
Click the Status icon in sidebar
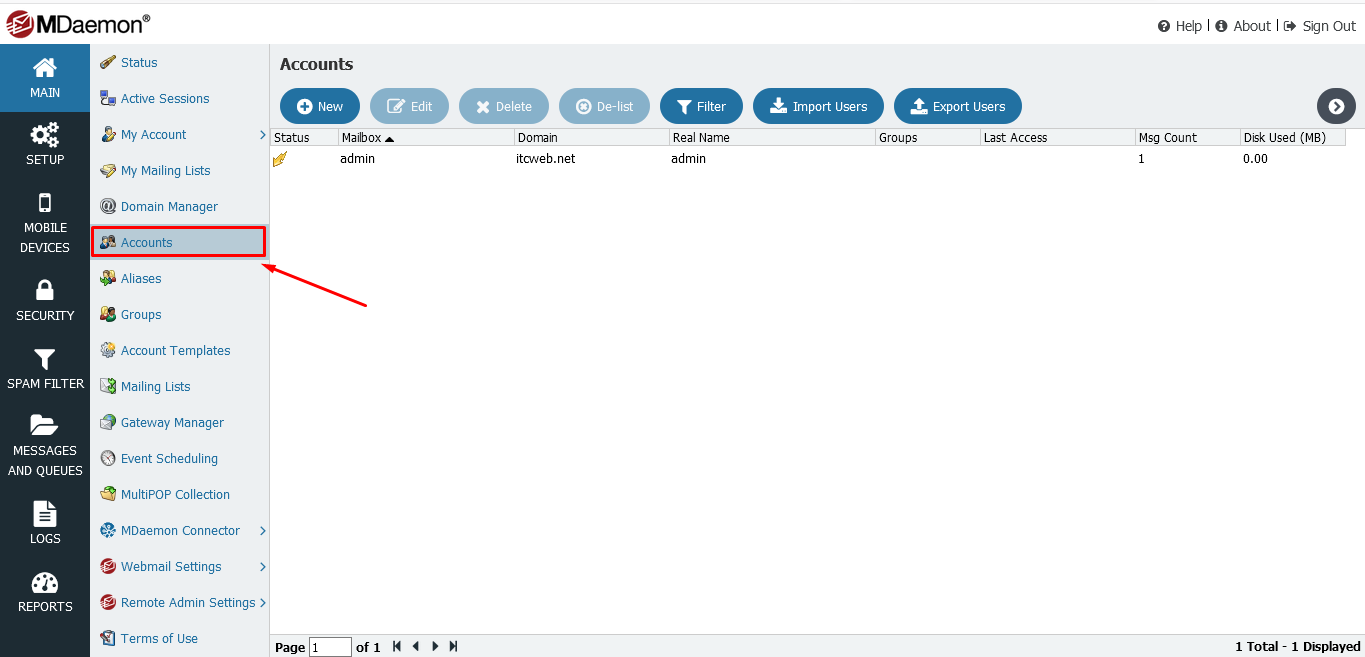108,62
